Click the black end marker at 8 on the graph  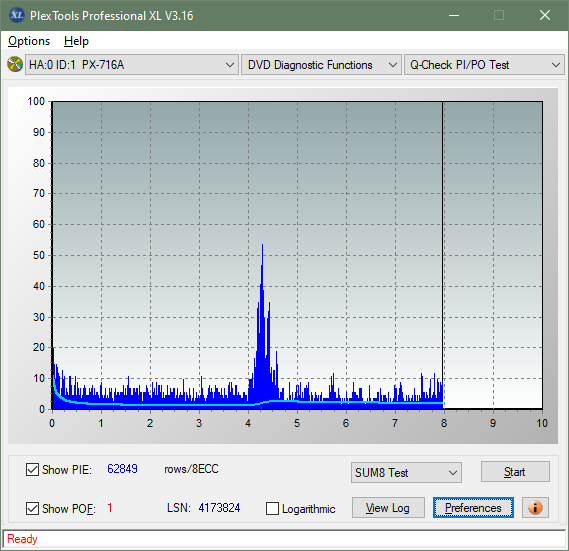(443, 254)
